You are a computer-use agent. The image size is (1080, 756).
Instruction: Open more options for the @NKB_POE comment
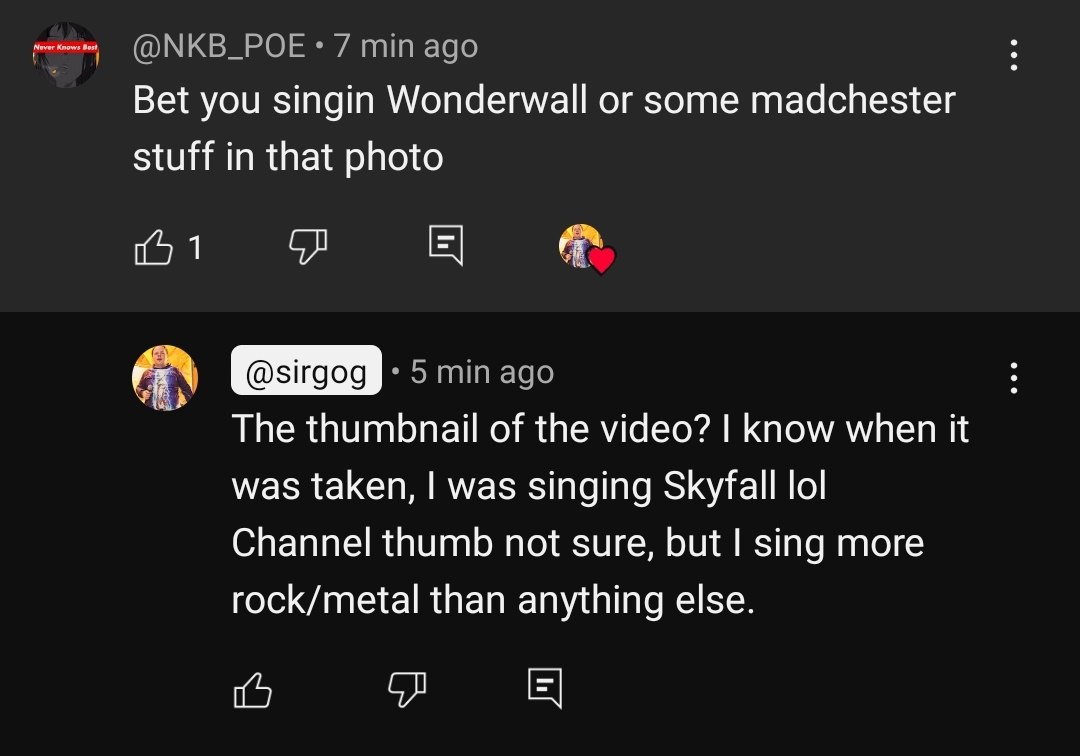[x=1014, y=55]
